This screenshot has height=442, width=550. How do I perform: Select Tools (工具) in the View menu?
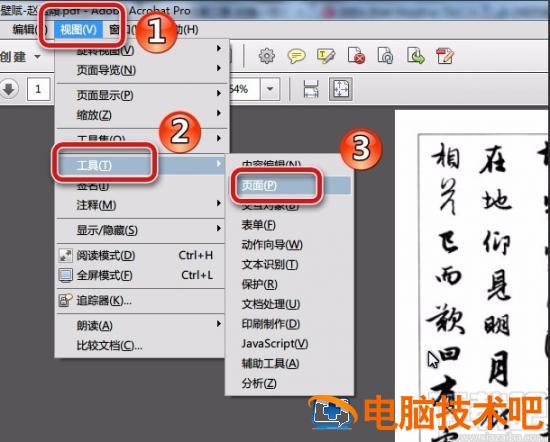click(140, 165)
